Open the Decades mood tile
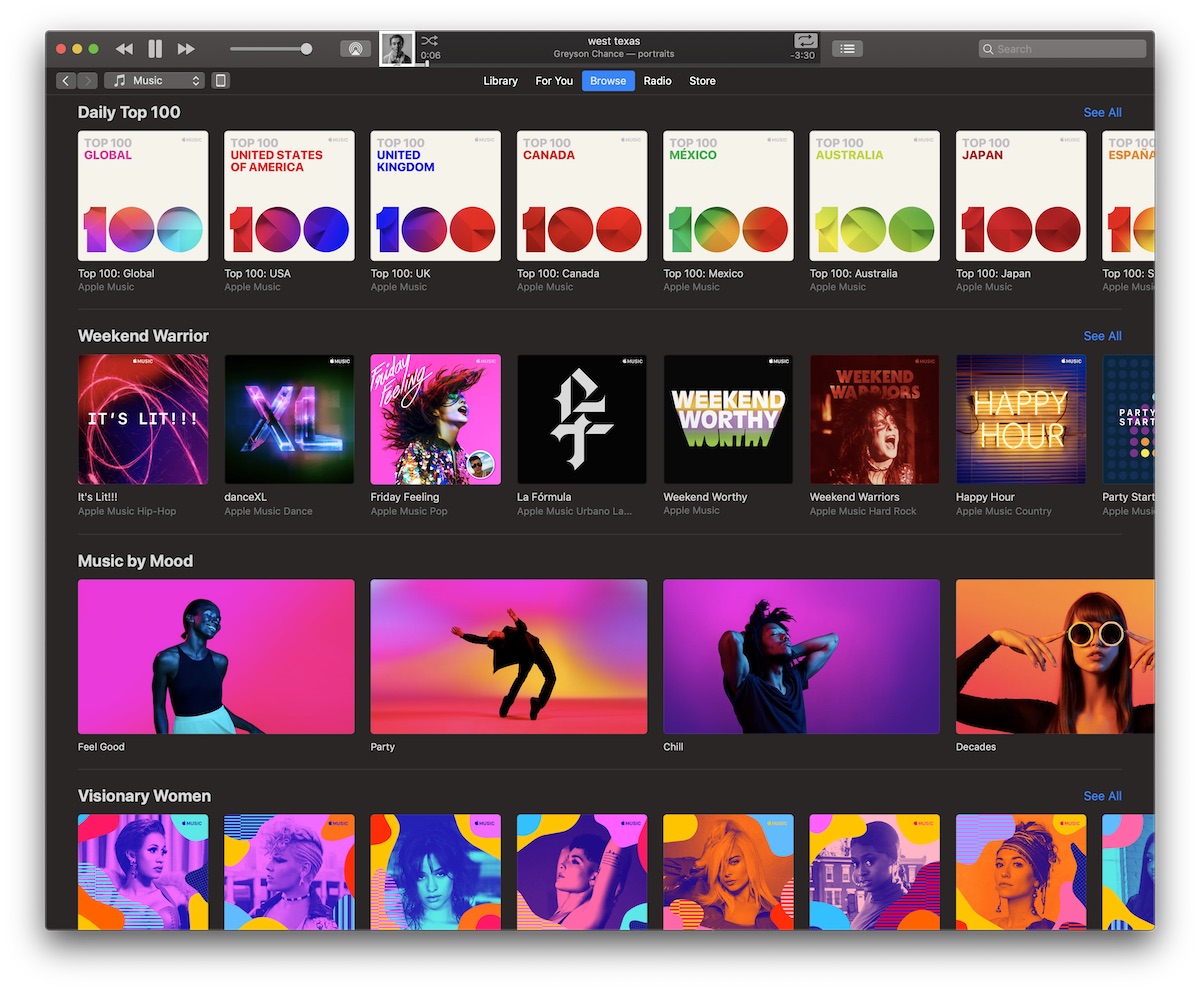The width and height of the screenshot is (1200, 990). point(1055,657)
